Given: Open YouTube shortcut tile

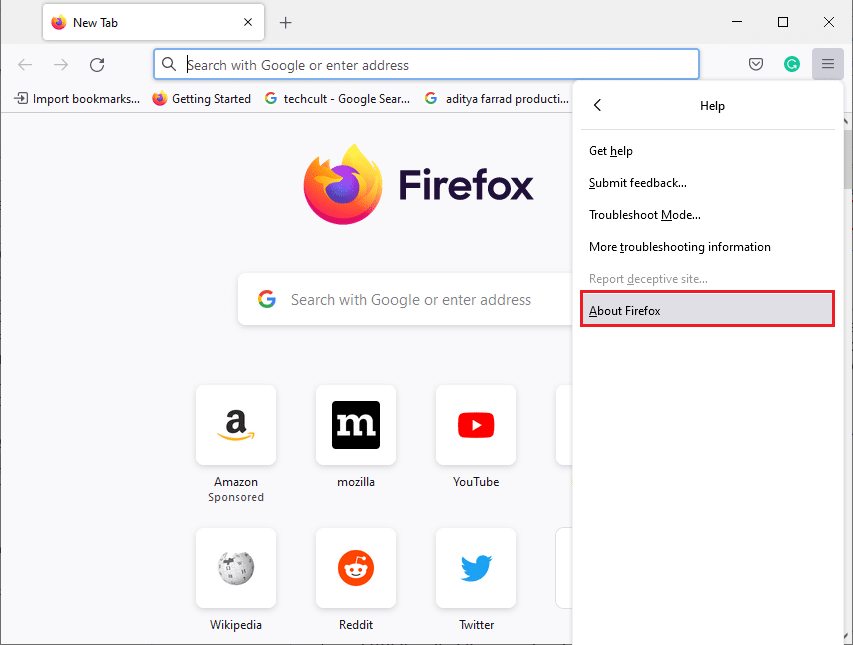Looking at the screenshot, I should [x=476, y=425].
